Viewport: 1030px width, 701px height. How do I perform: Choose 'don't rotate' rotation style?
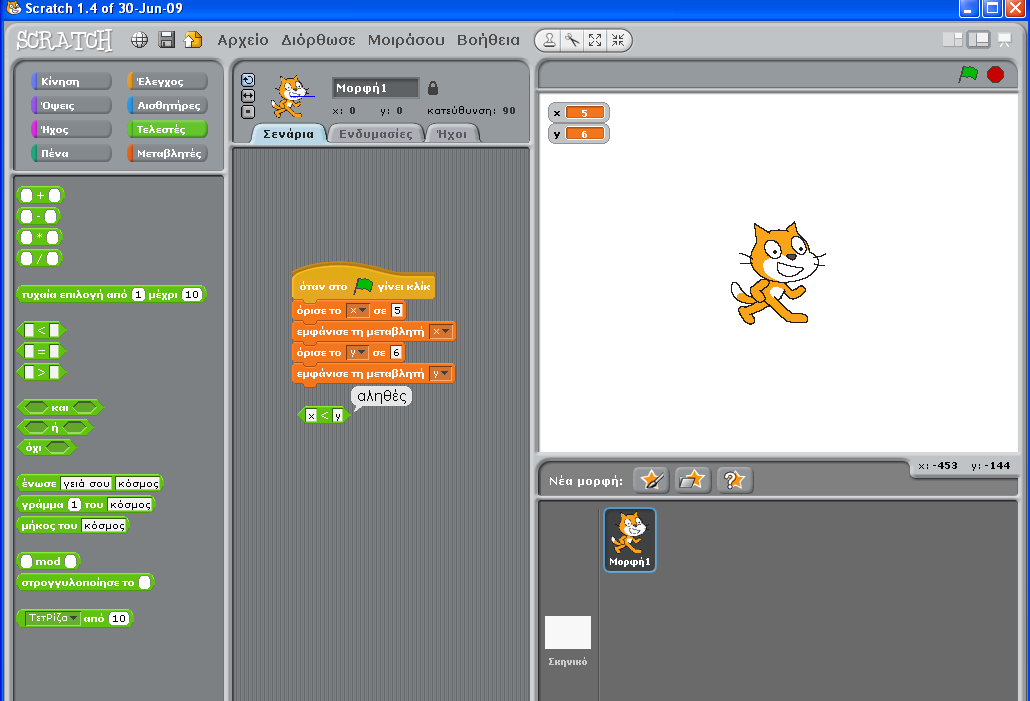coord(248,112)
